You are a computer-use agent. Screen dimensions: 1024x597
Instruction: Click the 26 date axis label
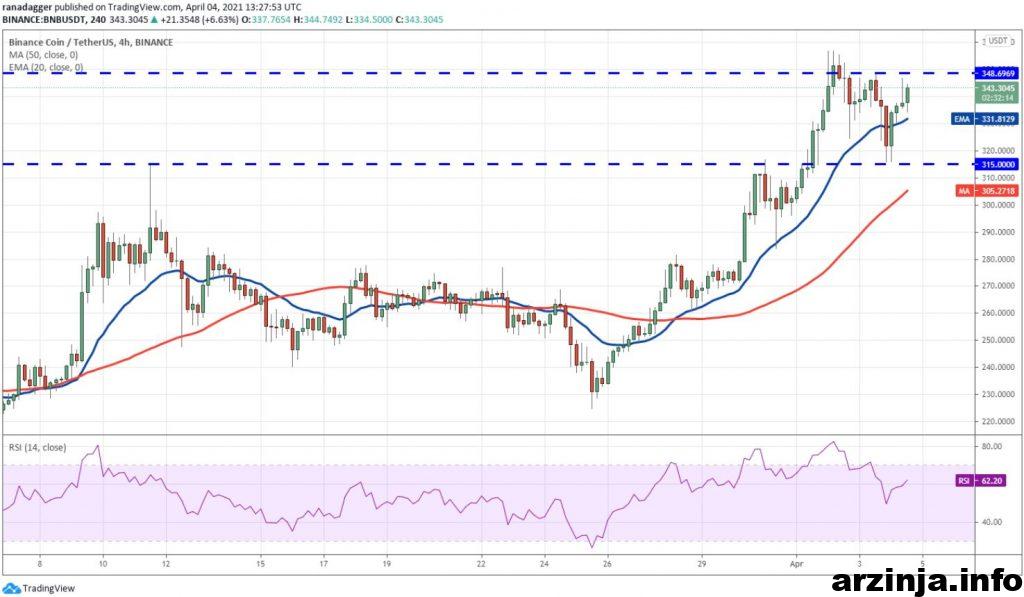607,563
